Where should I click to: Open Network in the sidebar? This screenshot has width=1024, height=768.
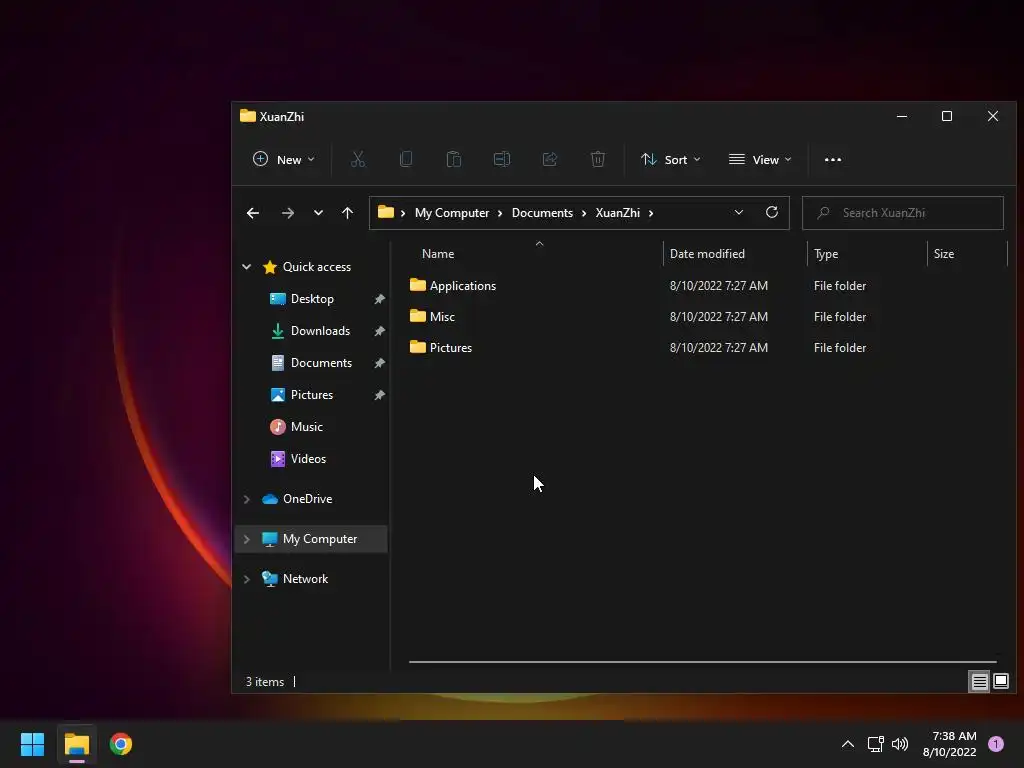click(x=305, y=579)
